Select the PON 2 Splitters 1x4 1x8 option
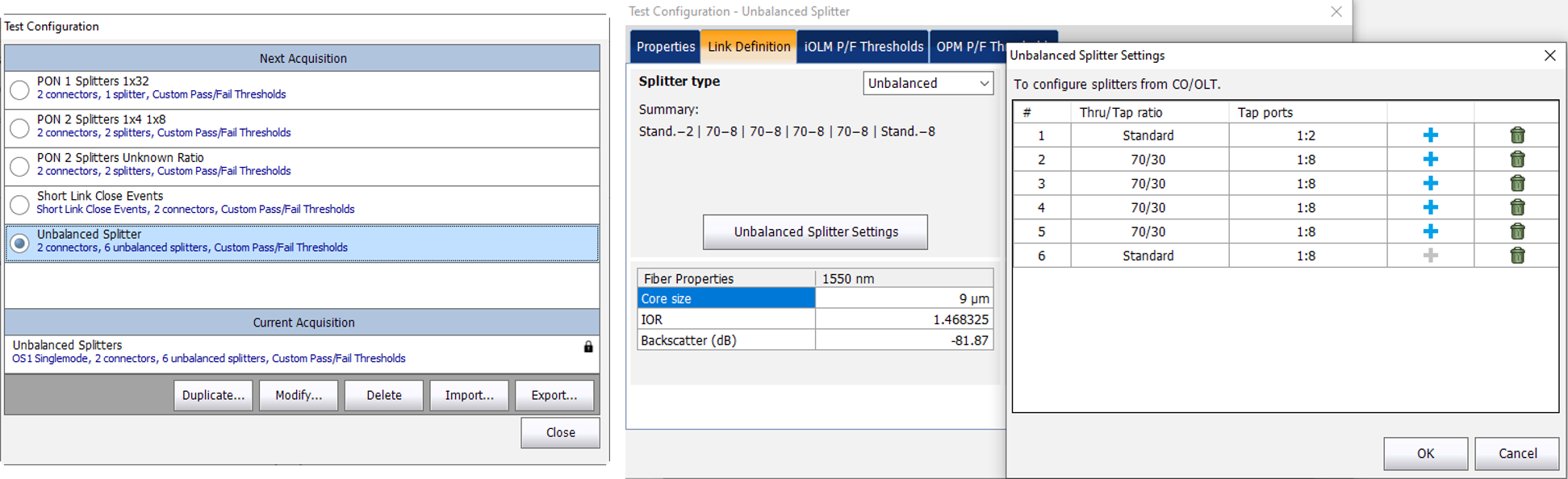The height and width of the screenshot is (479, 1568). (x=19, y=128)
